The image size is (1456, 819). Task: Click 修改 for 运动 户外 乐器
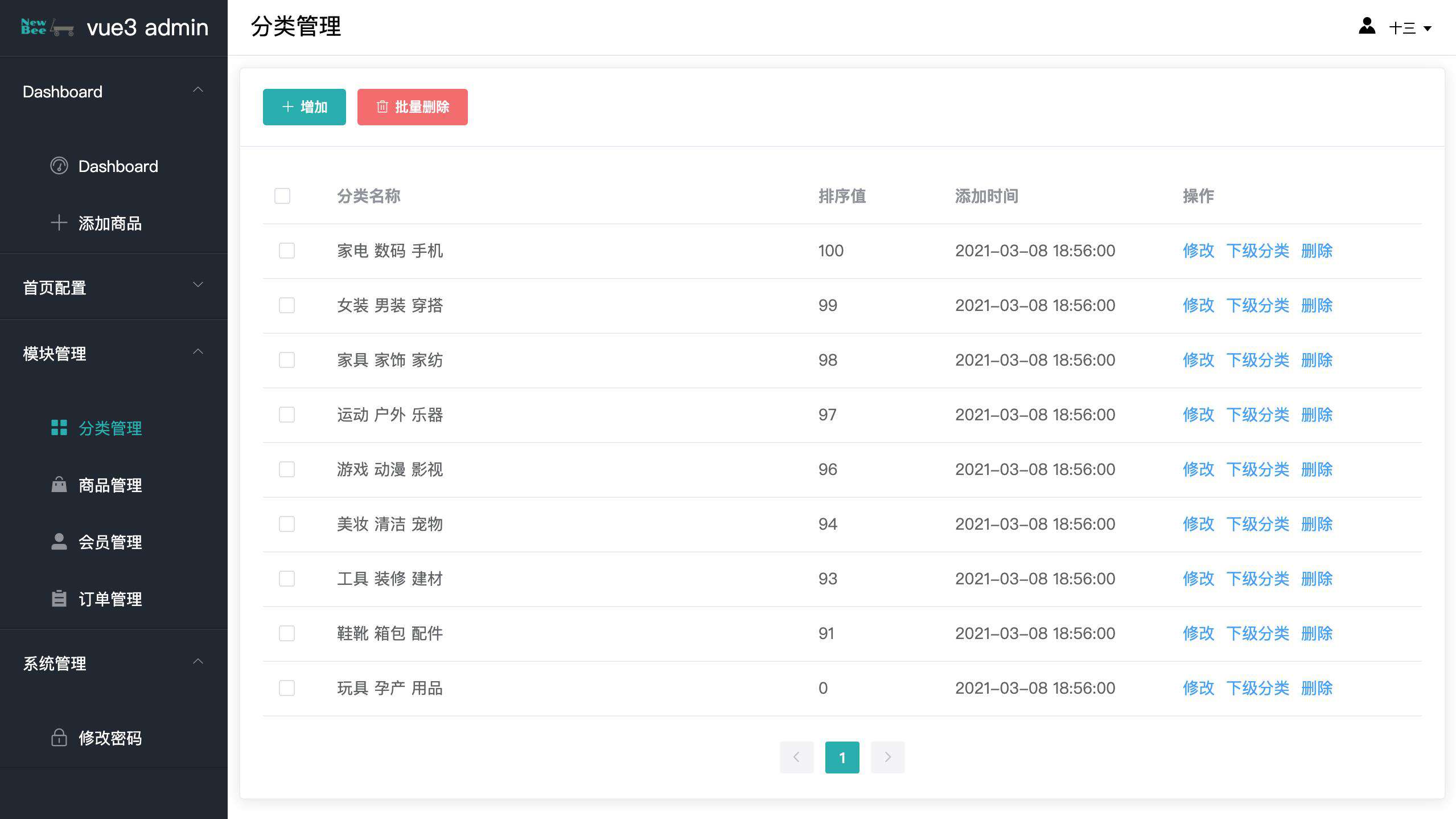tap(1199, 415)
